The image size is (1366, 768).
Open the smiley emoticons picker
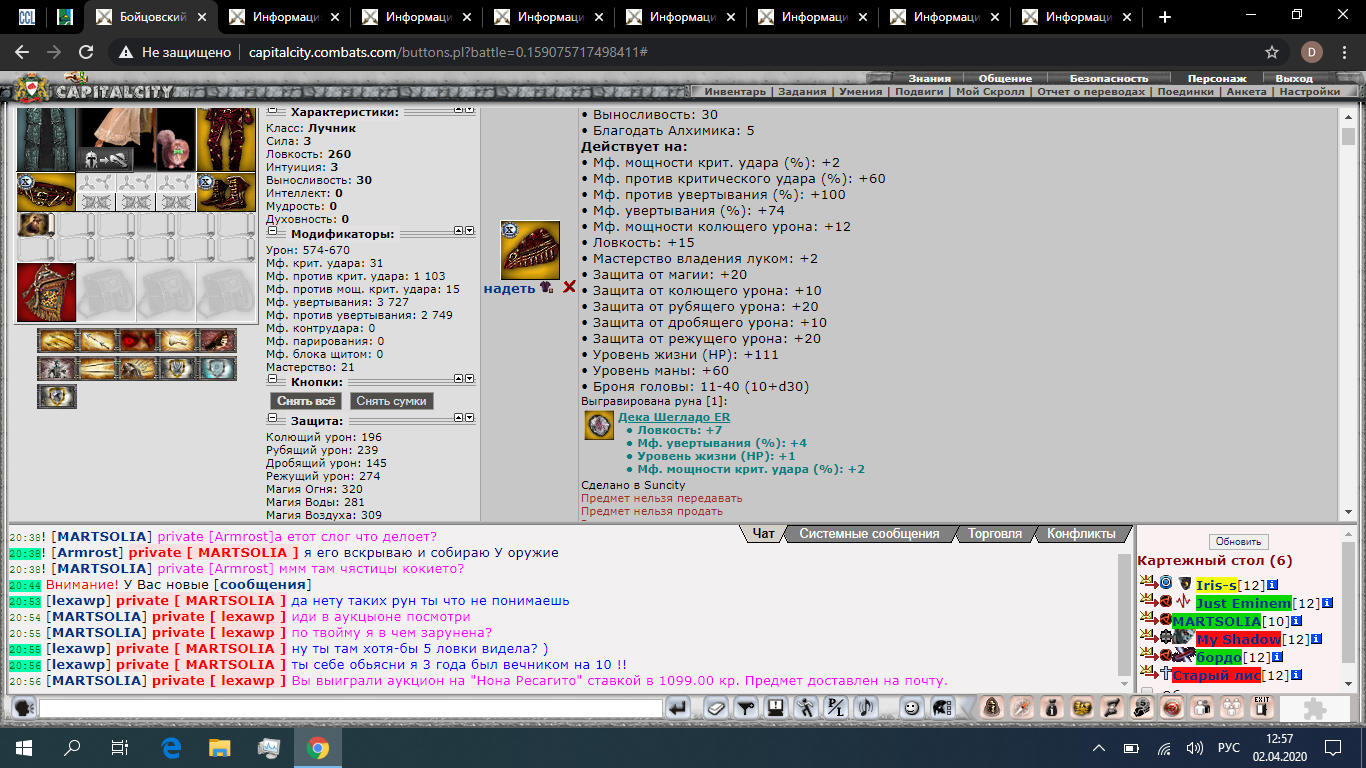pos(912,707)
